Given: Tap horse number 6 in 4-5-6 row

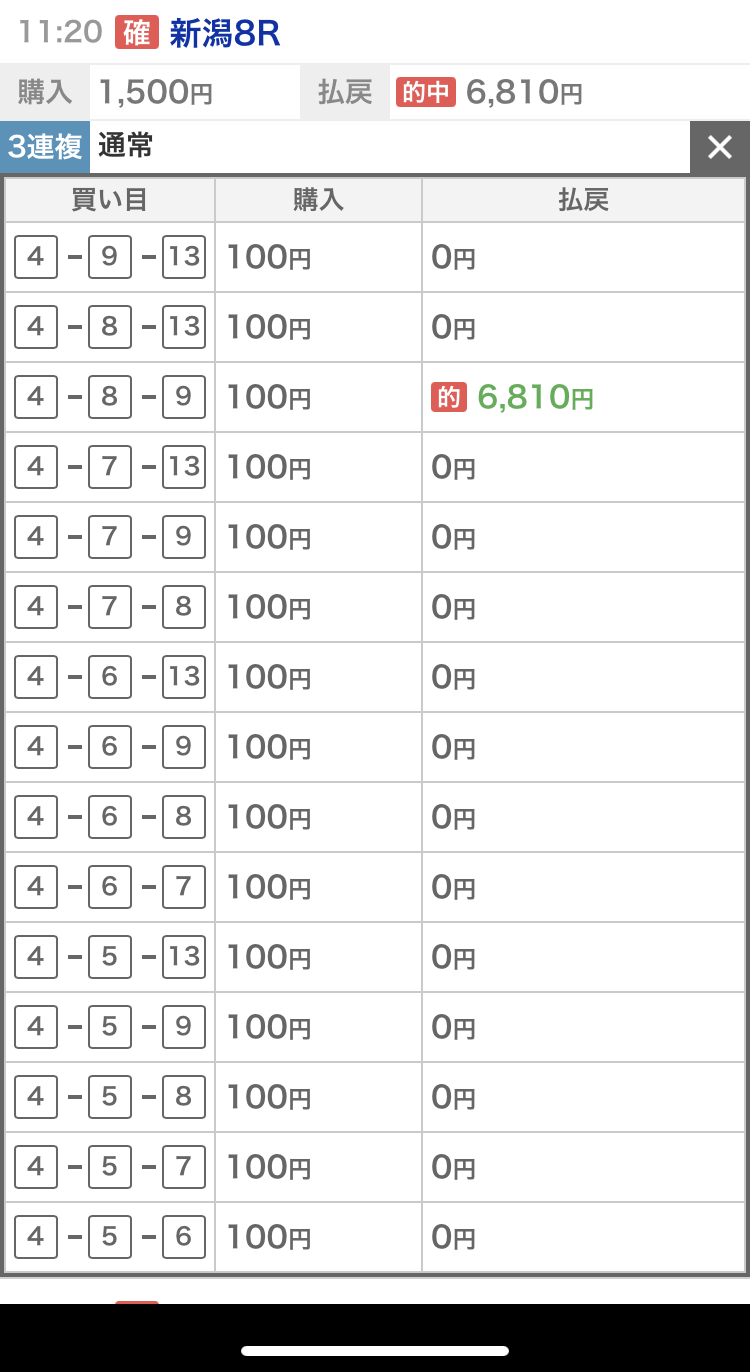Looking at the screenshot, I should click(x=184, y=1237).
